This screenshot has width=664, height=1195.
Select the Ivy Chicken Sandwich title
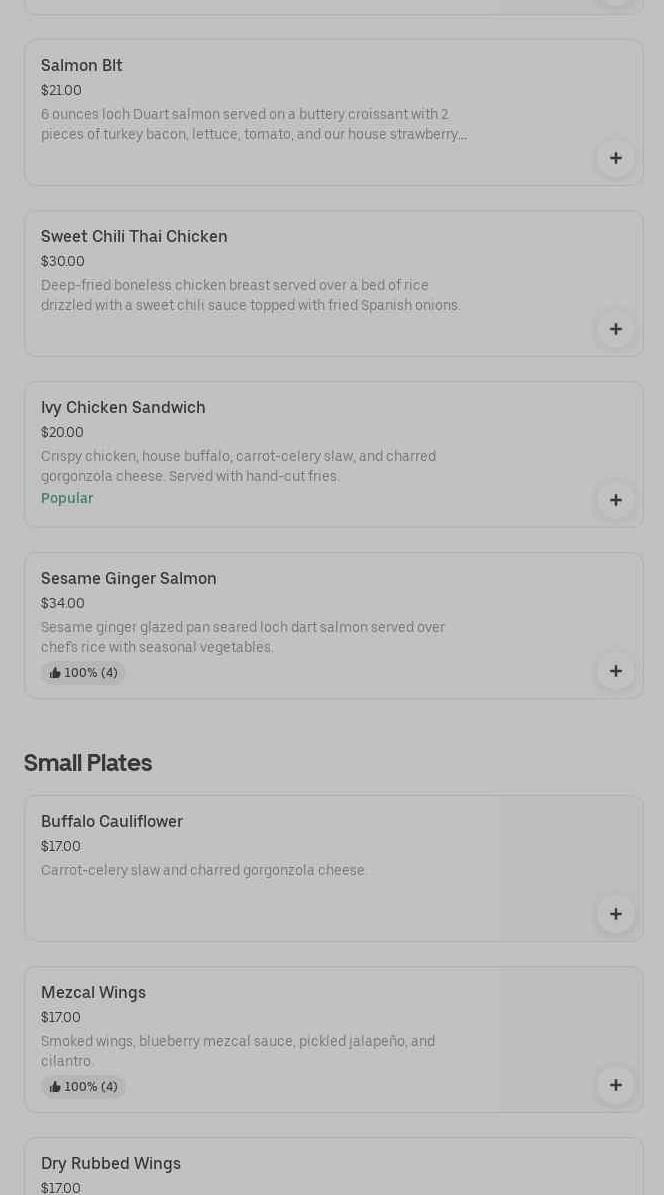click(123, 408)
